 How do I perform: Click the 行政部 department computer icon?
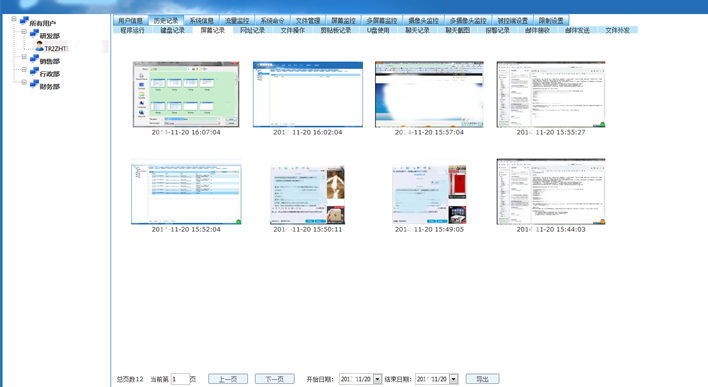pyautogui.click(x=34, y=71)
